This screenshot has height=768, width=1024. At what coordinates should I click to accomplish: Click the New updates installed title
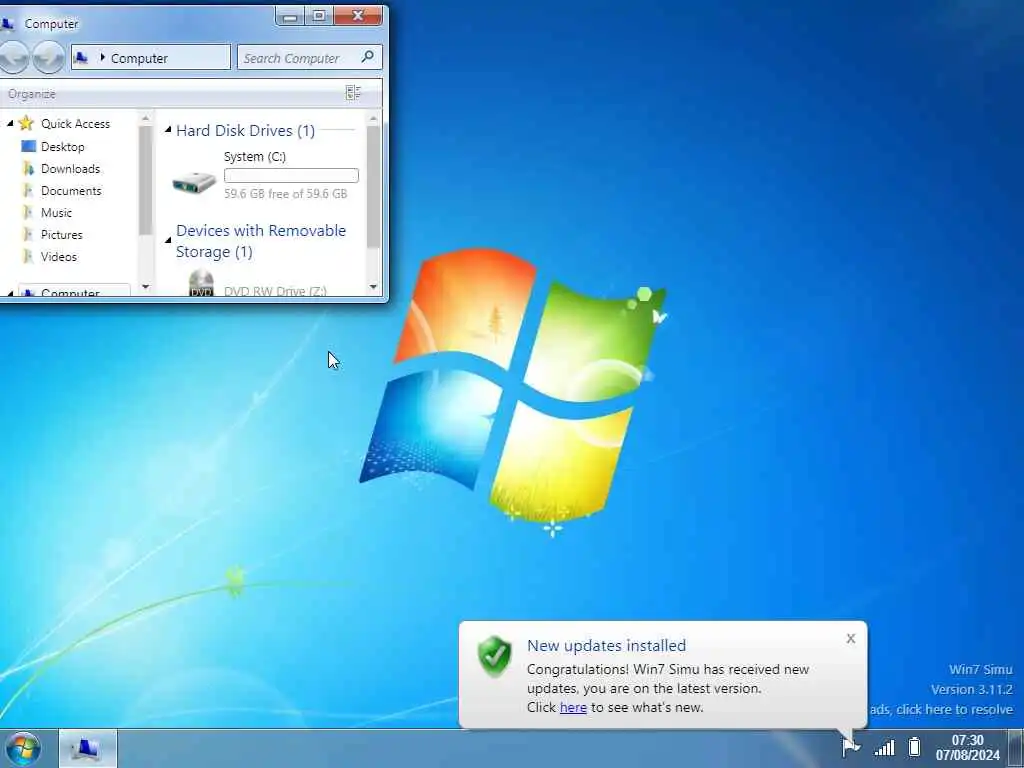607,645
